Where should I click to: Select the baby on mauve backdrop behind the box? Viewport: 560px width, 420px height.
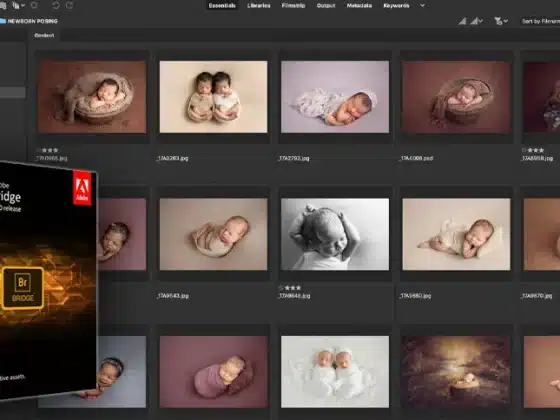122,234
